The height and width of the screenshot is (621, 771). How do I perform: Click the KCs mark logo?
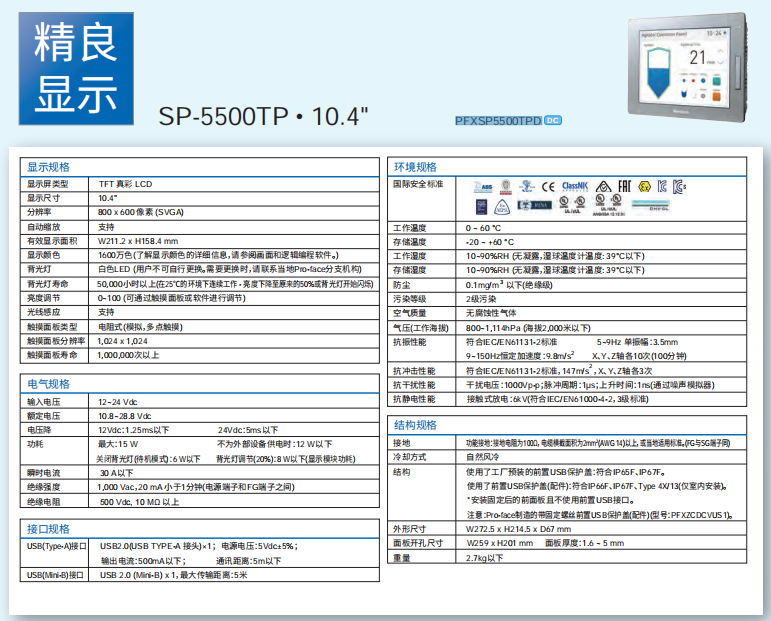pos(679,187)
